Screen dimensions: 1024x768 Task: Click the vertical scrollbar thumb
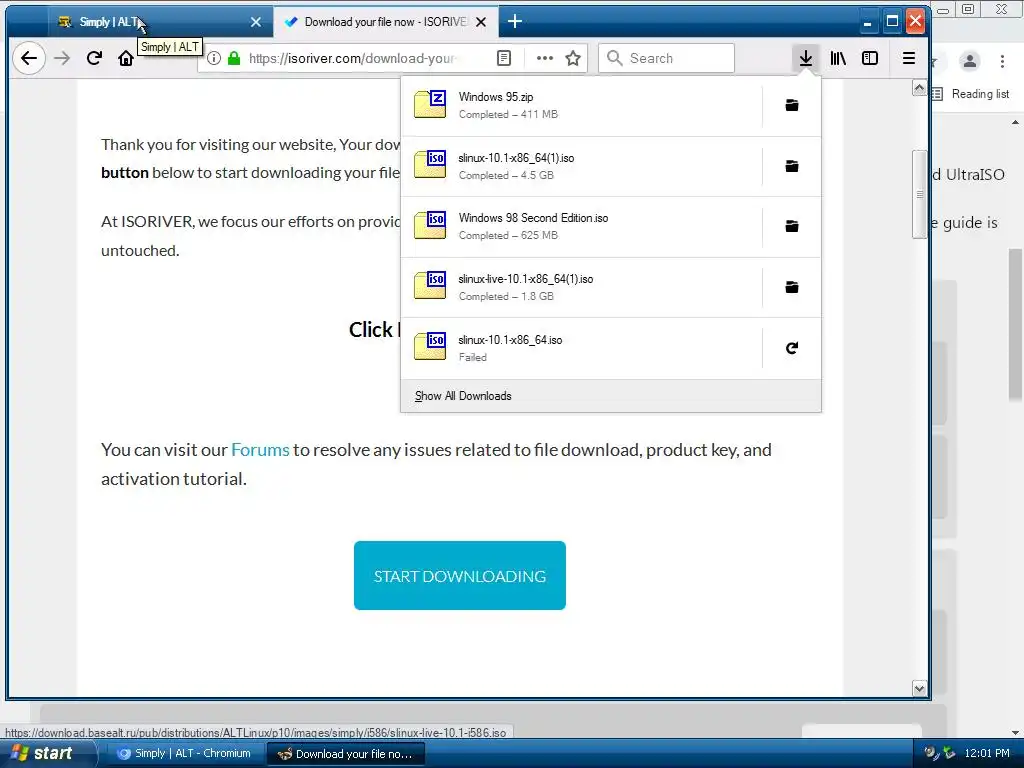pyautogui.click(x=919, y=194)
